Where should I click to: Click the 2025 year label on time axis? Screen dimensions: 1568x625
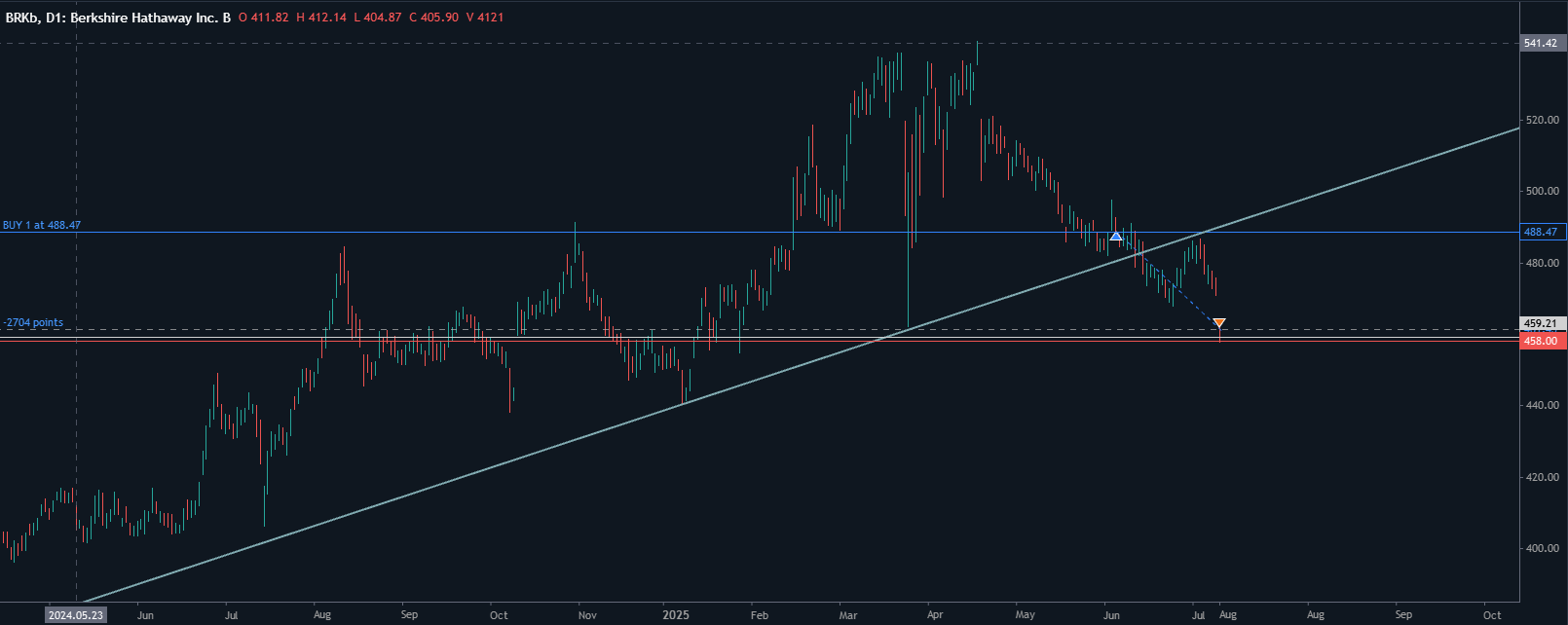point(676,615)
